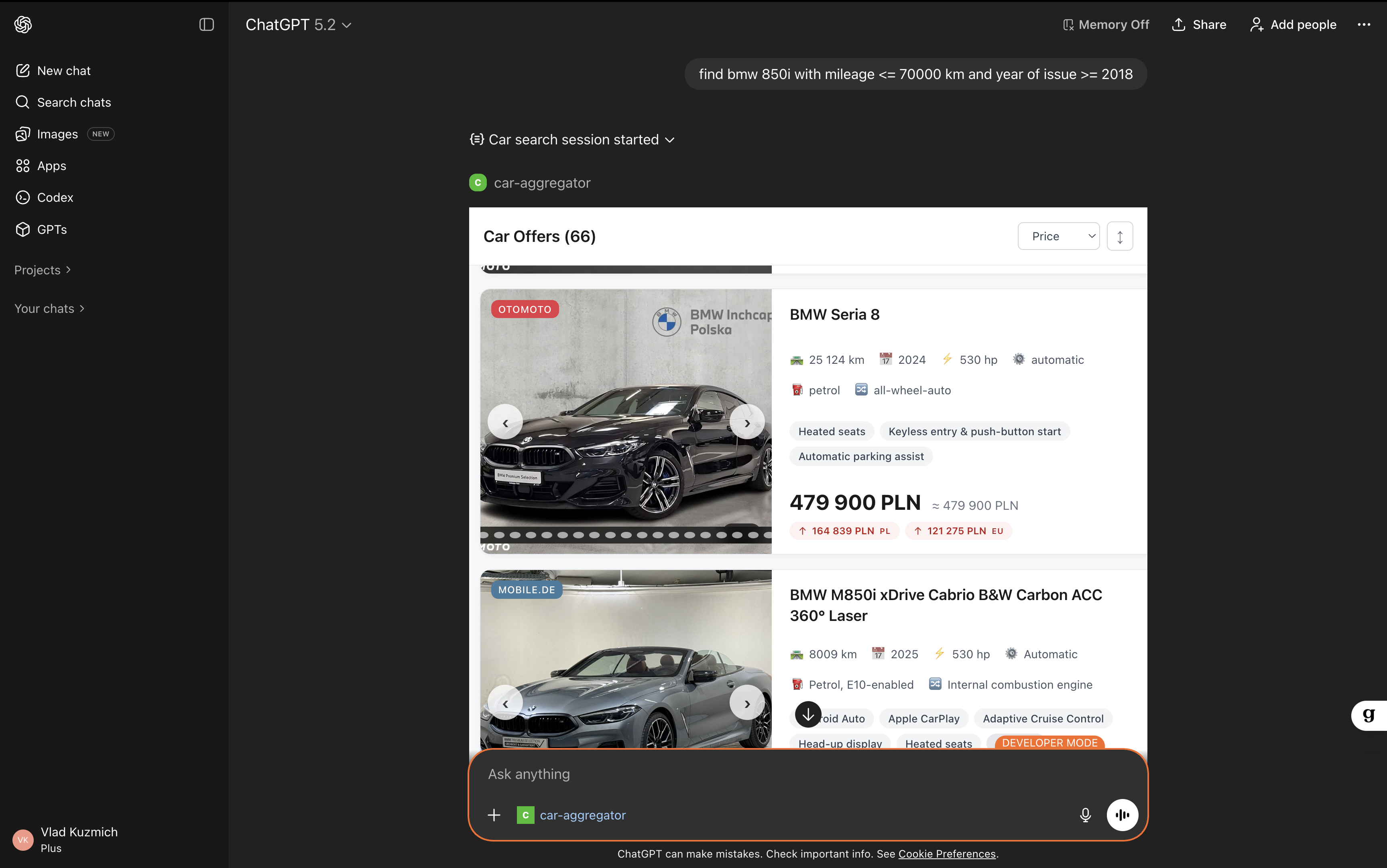Toggle the sidebar collapse icon

click(x=206, y=25)
